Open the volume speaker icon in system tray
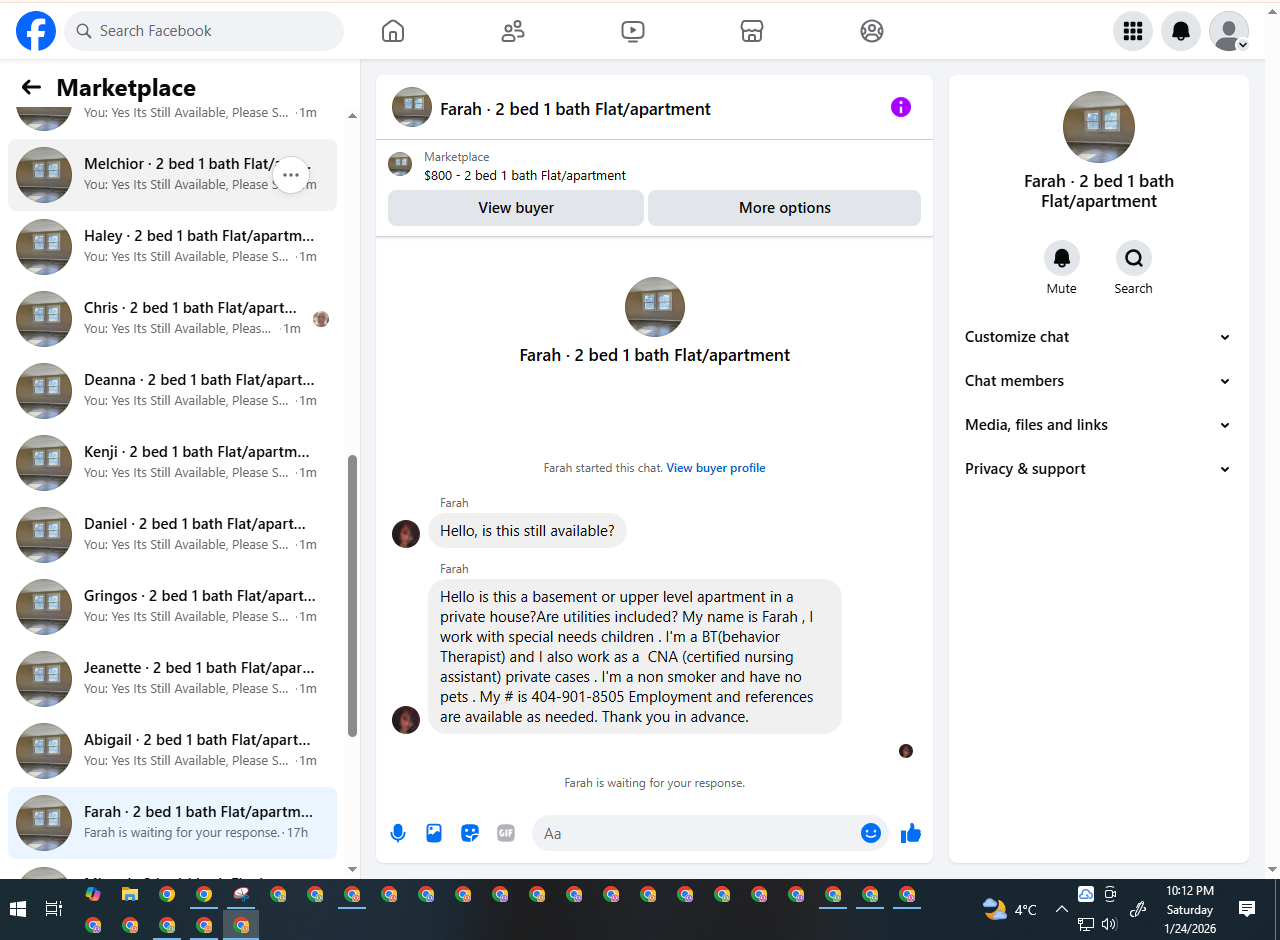1280x940 pixels. pos(1109,924)
